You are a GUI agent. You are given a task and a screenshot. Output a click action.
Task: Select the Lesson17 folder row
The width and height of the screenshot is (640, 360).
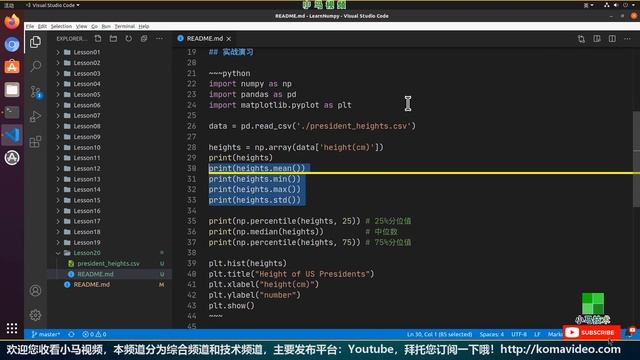coord(109,221)
